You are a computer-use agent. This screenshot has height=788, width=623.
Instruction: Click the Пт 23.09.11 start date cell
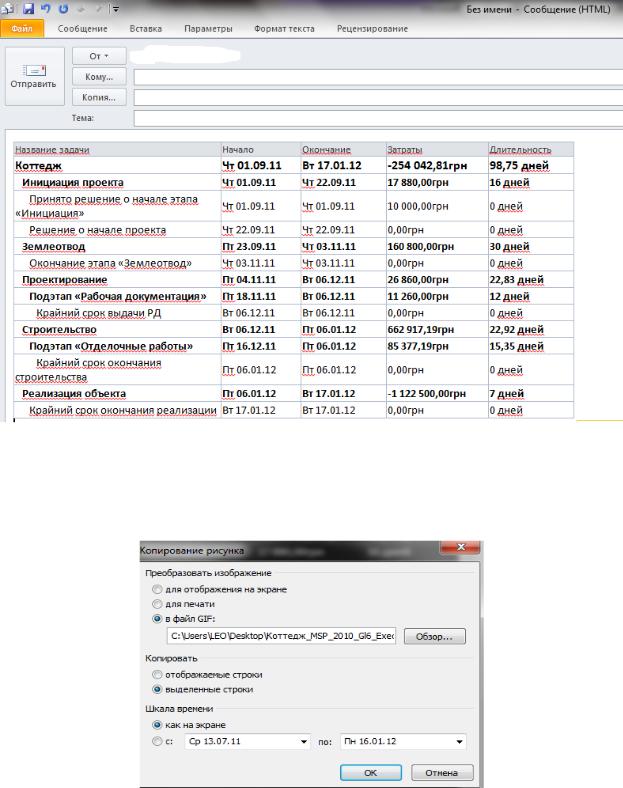[261, 246]
